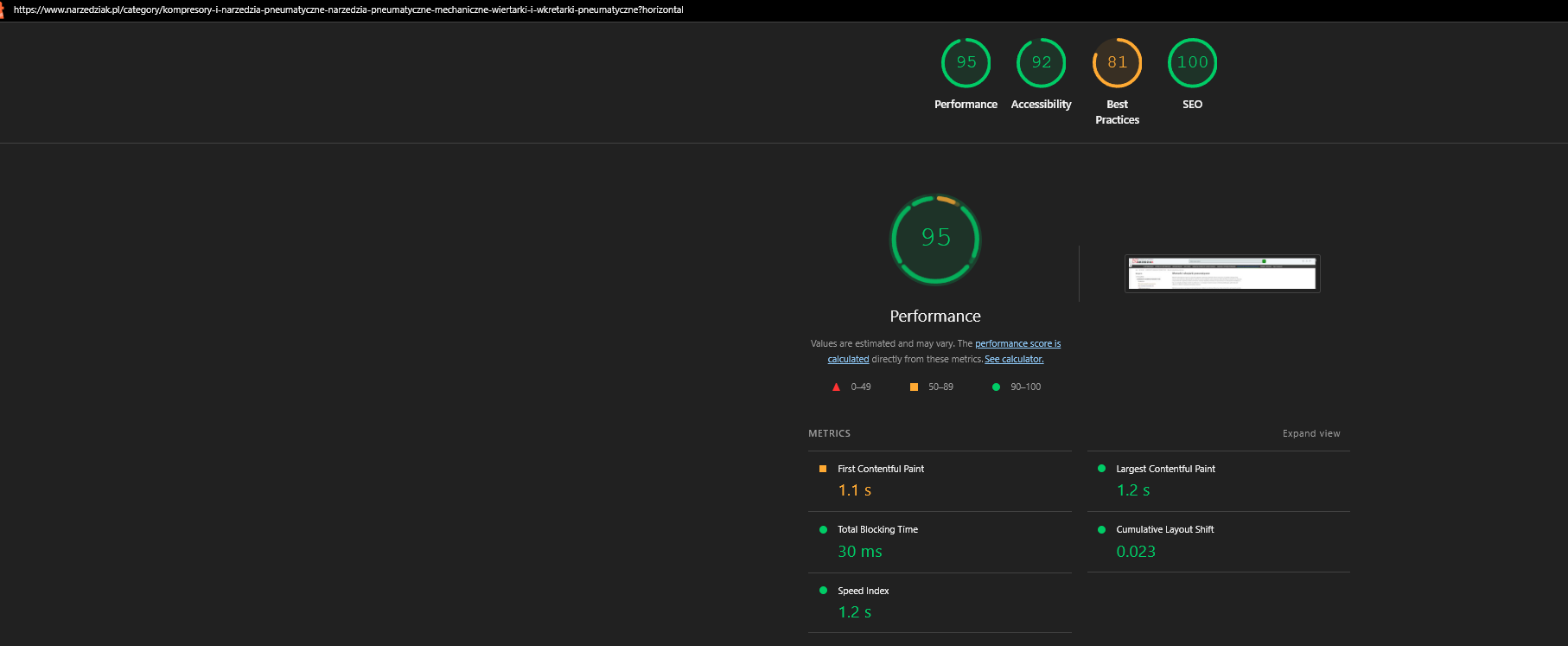Expand the Total Blocking Time metric

940,541
